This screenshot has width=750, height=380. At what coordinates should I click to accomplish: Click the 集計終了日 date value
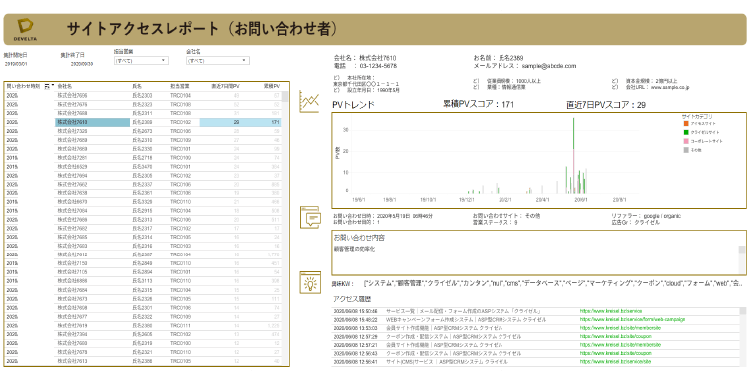tap(82, 64)
